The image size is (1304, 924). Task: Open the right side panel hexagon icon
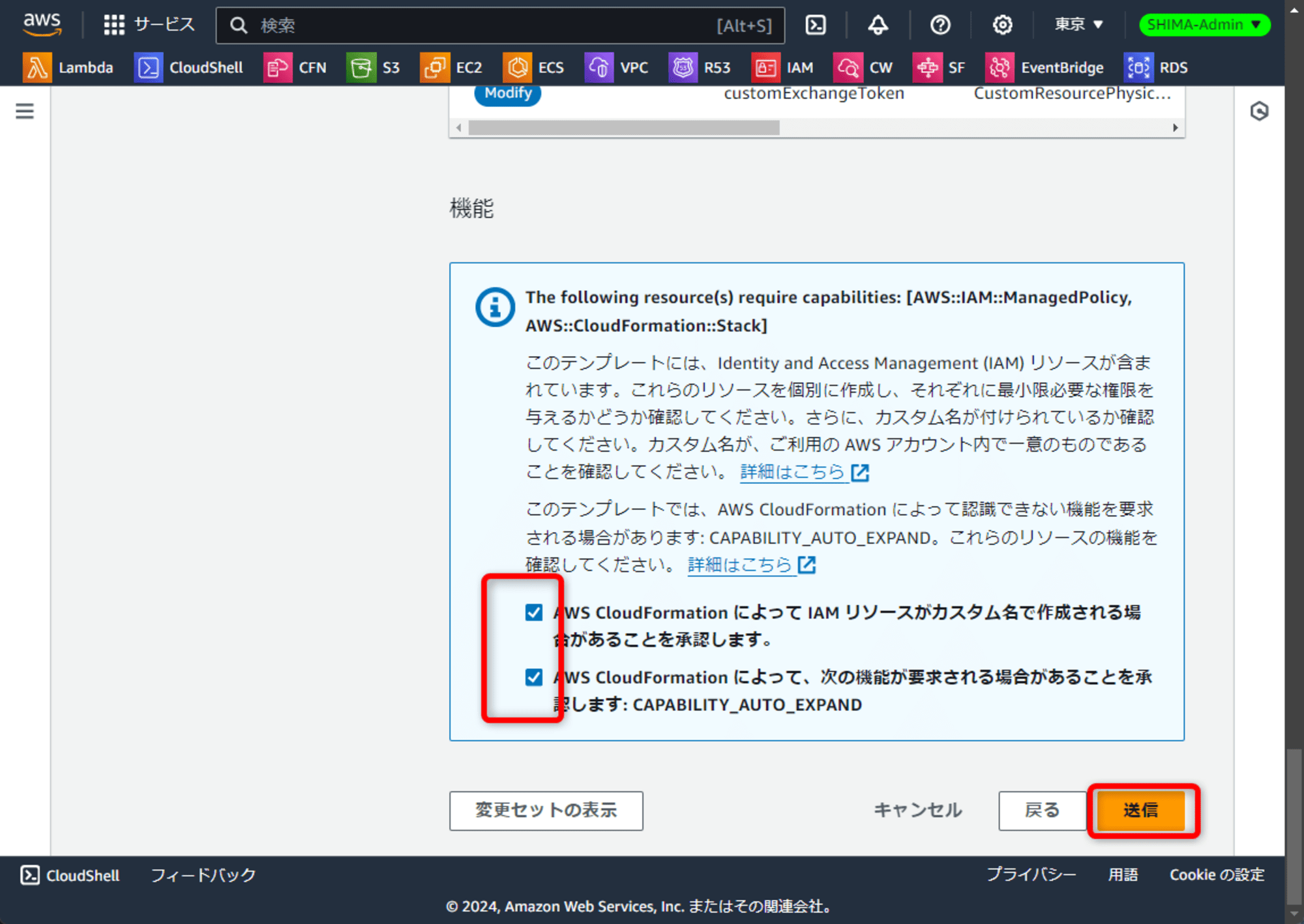tap(1259, 111)
